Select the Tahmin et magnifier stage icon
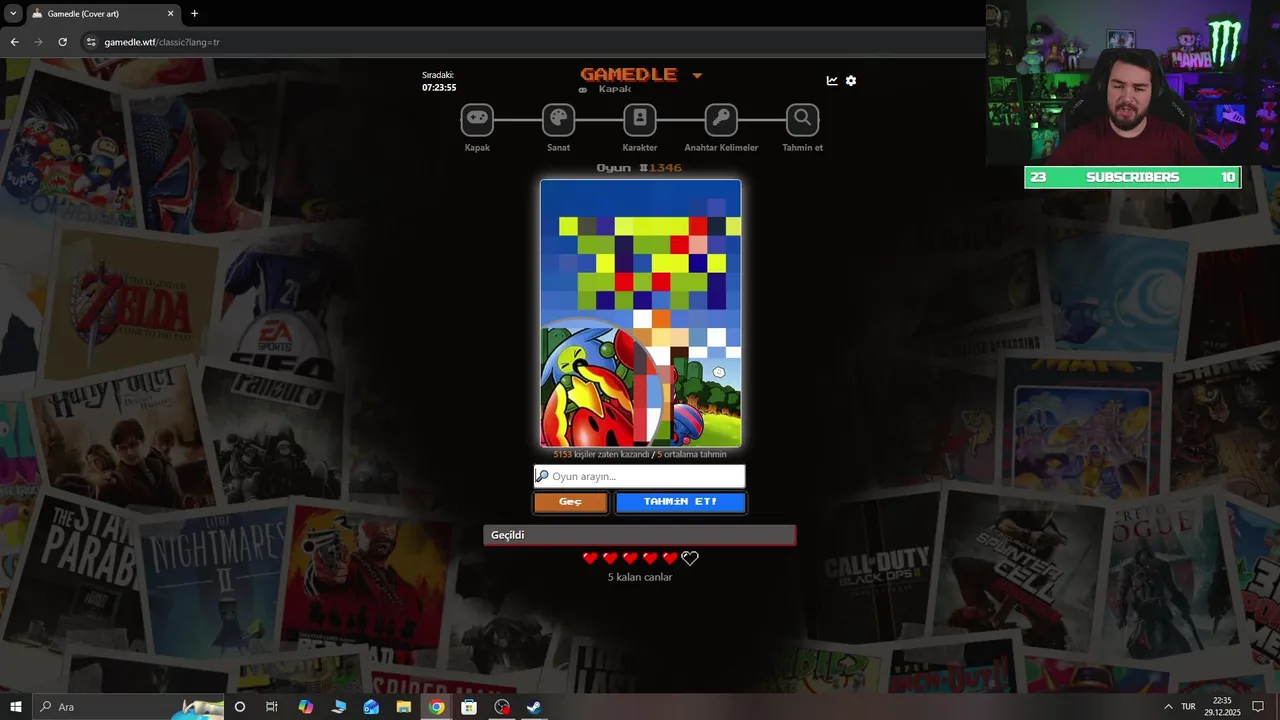This screenshot has width=1280, height=720. tap(802, 120)
